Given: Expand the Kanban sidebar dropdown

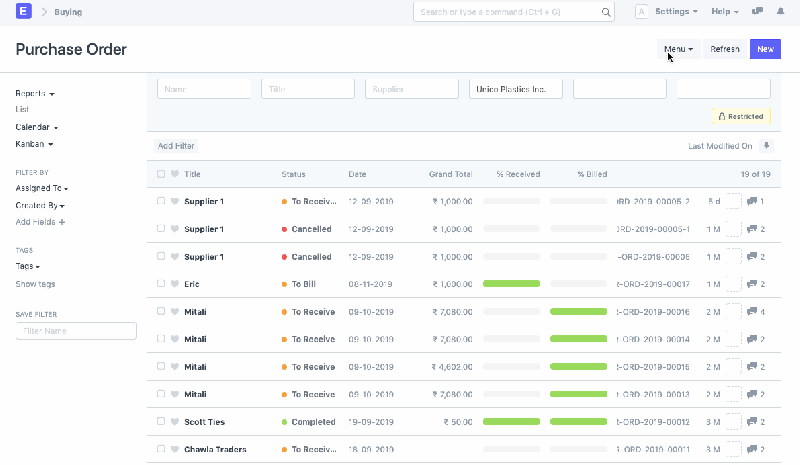Looking at the screenshot, I should 34,144.
